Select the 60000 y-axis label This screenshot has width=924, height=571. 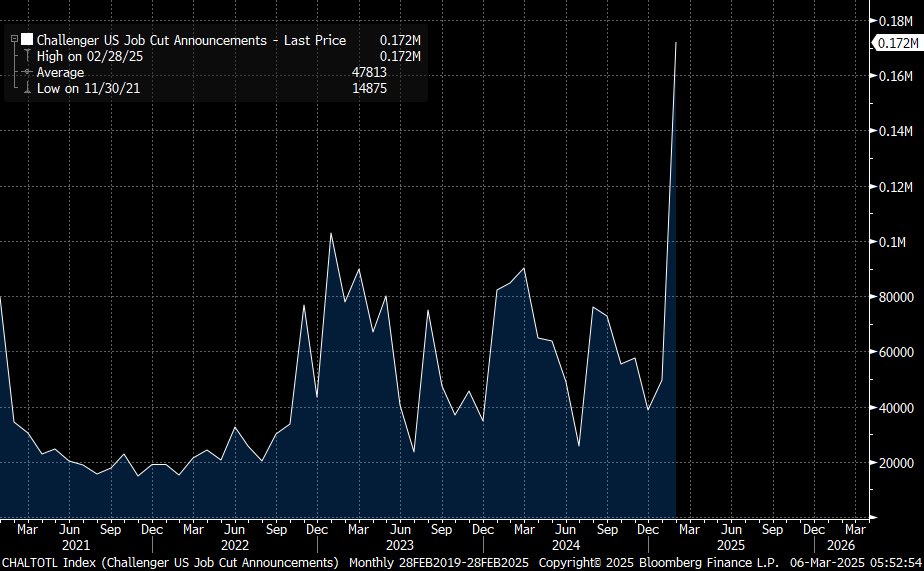click(896, 352)
